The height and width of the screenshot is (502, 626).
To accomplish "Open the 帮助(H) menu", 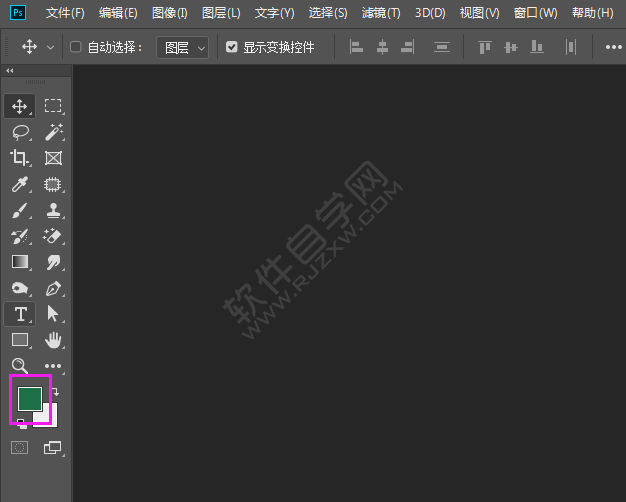I will [592, 13].
